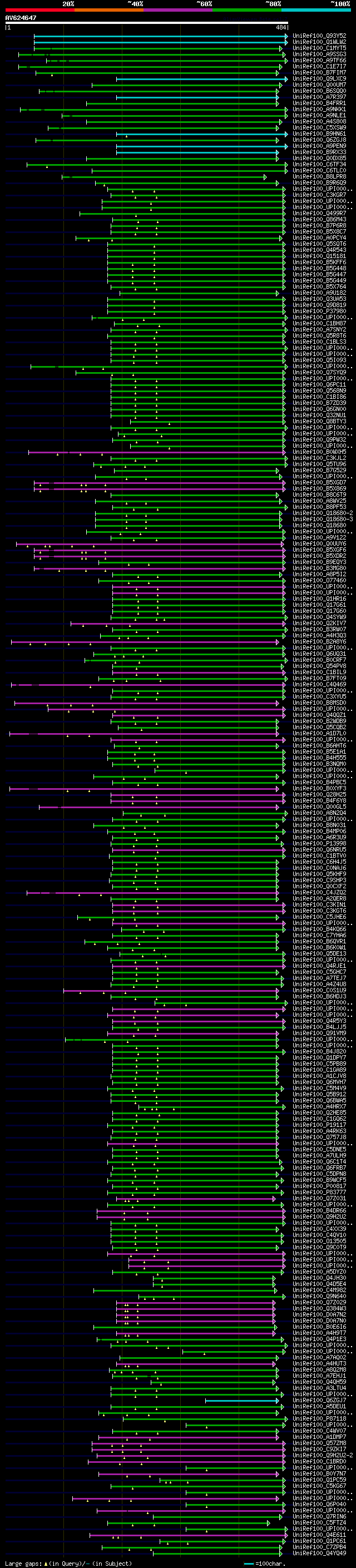Click UniRef100_A7SNY2 text
Image resolution: width=356 pixels, height=1568 pixels.
[319, 329]
